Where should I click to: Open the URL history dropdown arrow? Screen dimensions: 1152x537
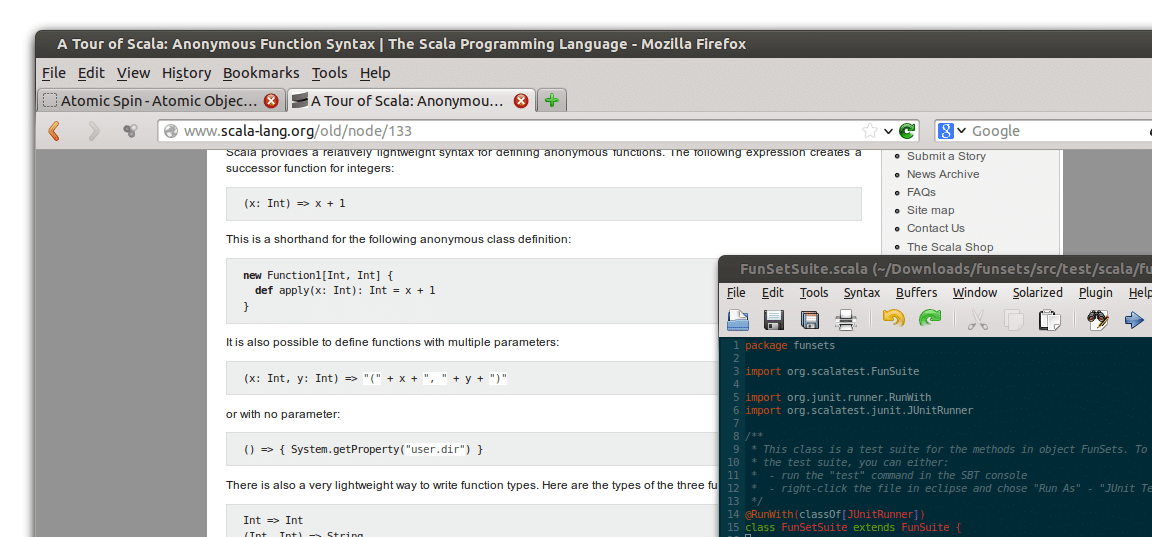point(888,131)
